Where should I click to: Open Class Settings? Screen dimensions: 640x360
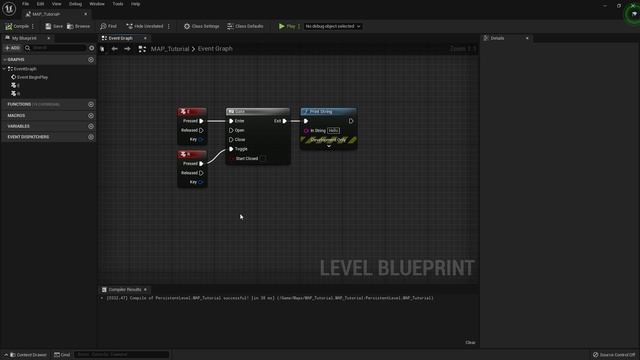coord(202,26)
